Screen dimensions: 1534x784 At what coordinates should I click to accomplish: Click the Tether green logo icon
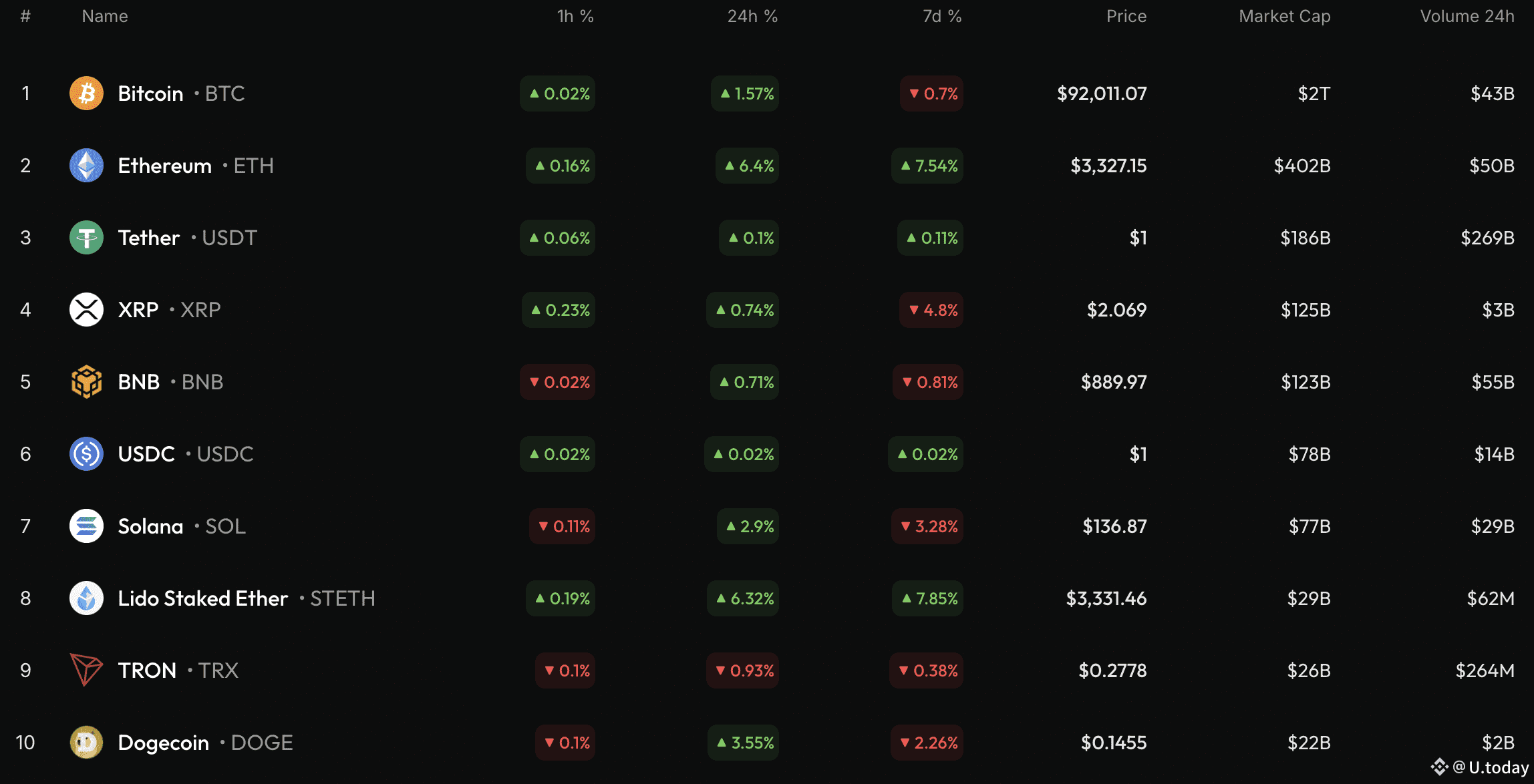86,238
